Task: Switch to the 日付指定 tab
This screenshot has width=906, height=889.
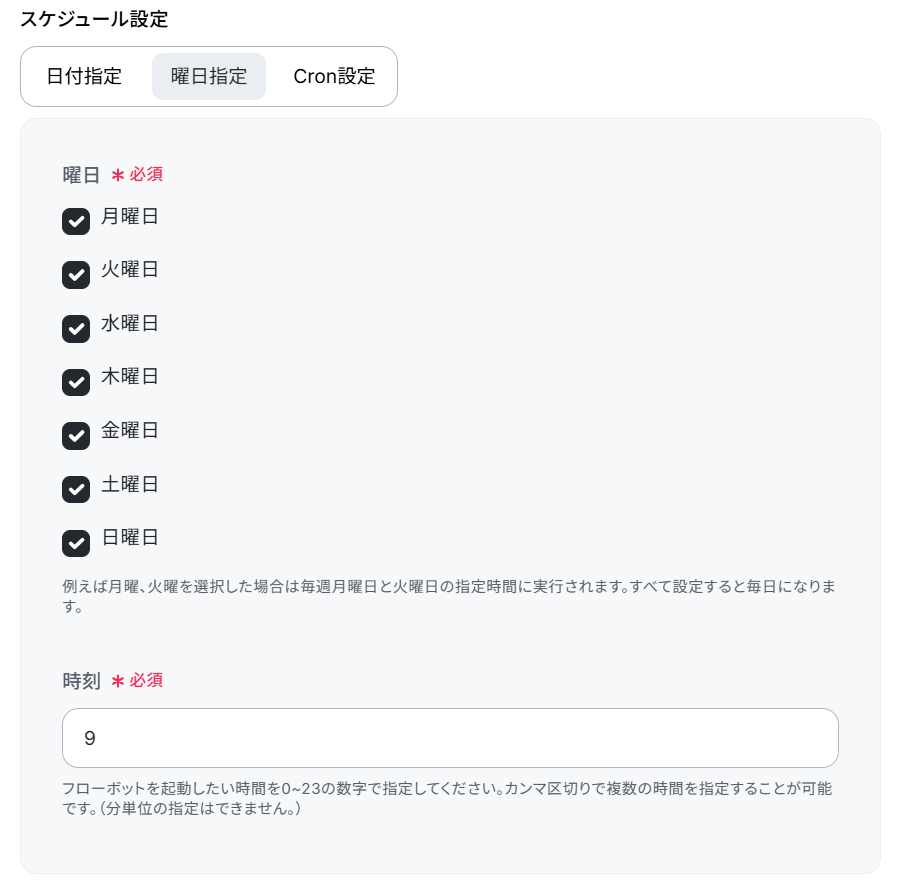Action: tap(84, 76)
